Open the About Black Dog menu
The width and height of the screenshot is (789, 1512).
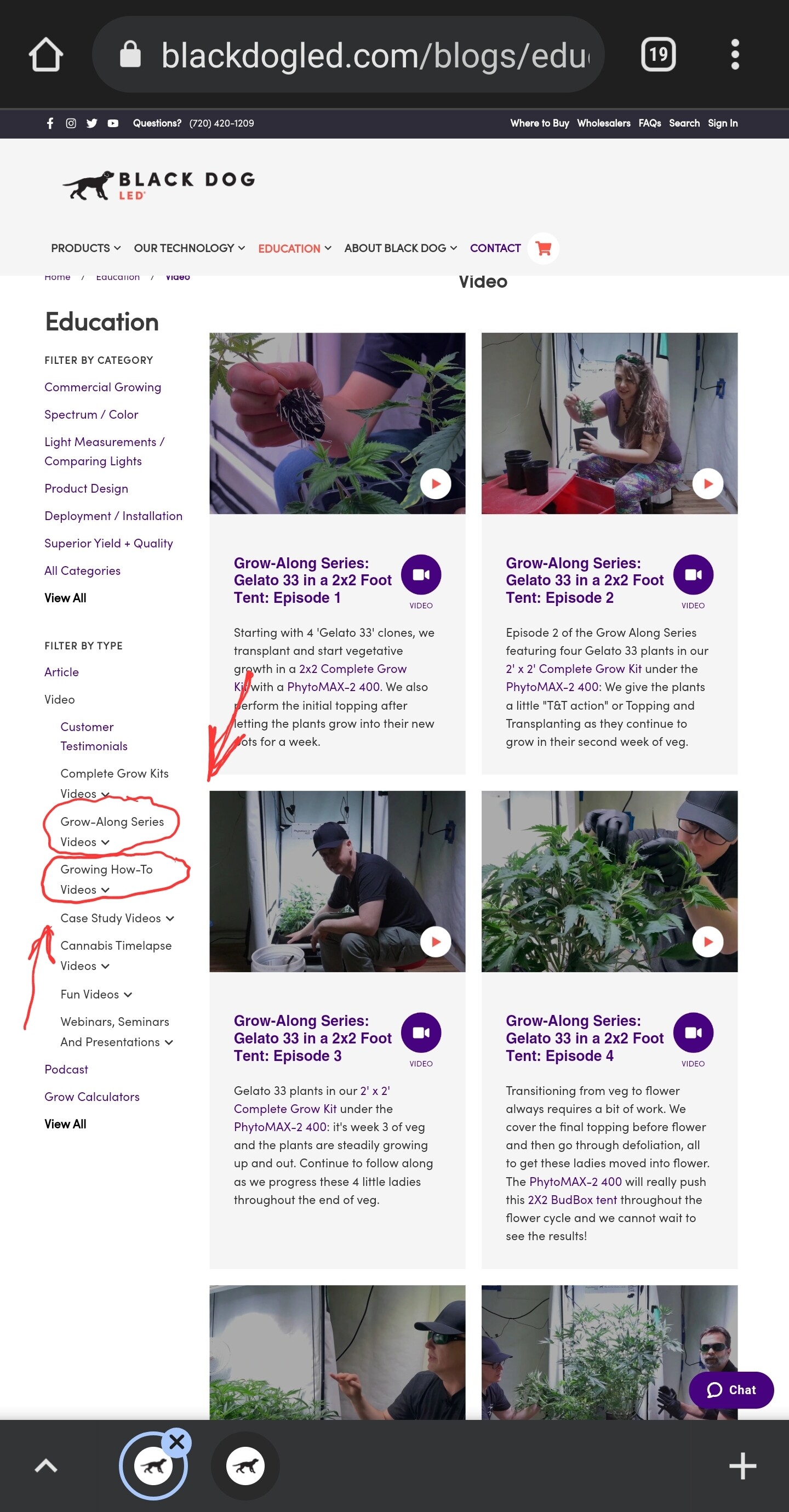(x=401, y=248)
